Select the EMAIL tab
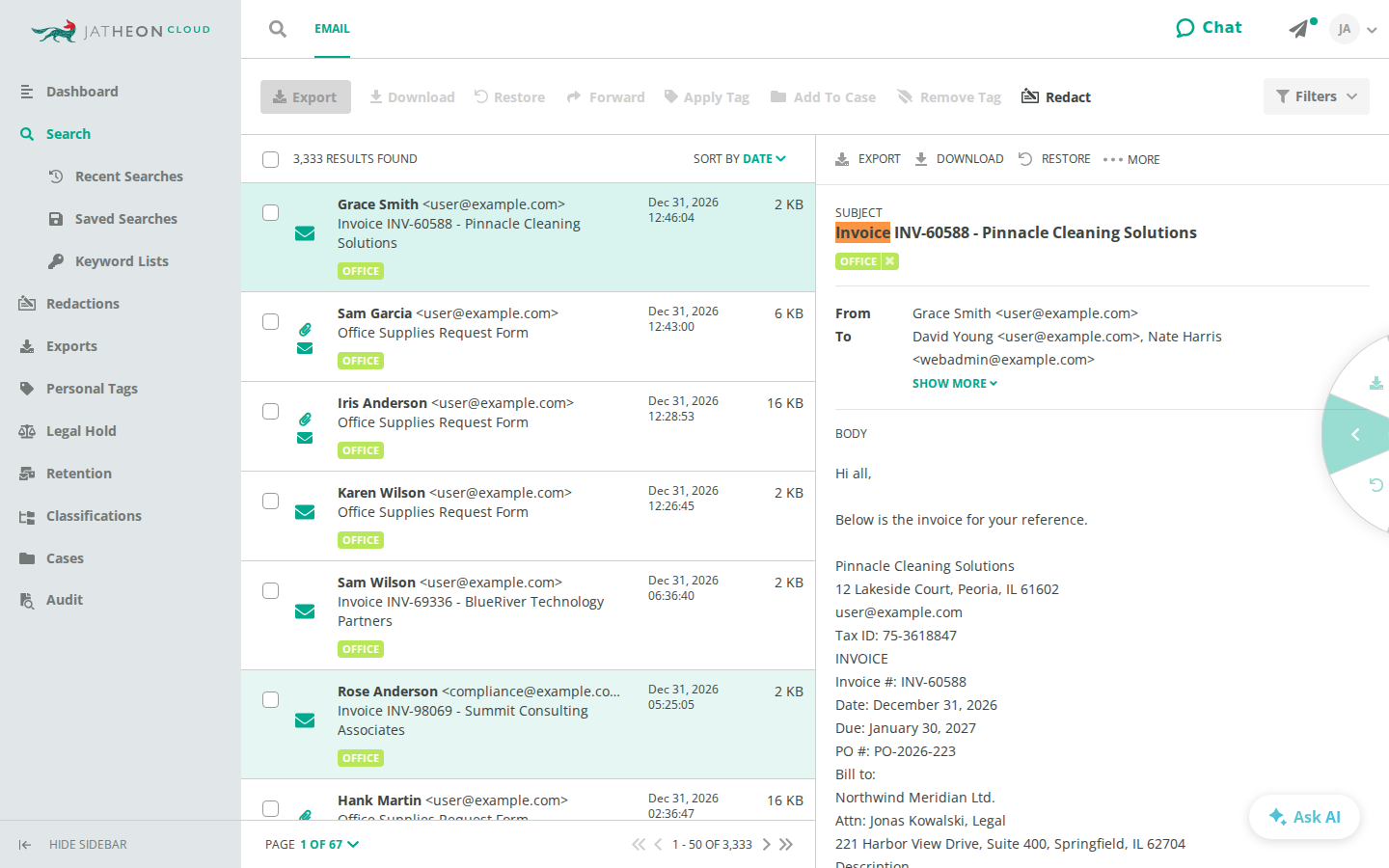 tap(332, 29)
